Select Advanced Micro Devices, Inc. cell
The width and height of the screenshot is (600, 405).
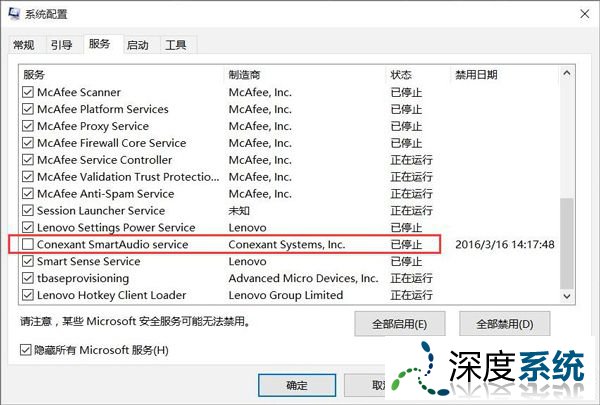click(303, 278)
